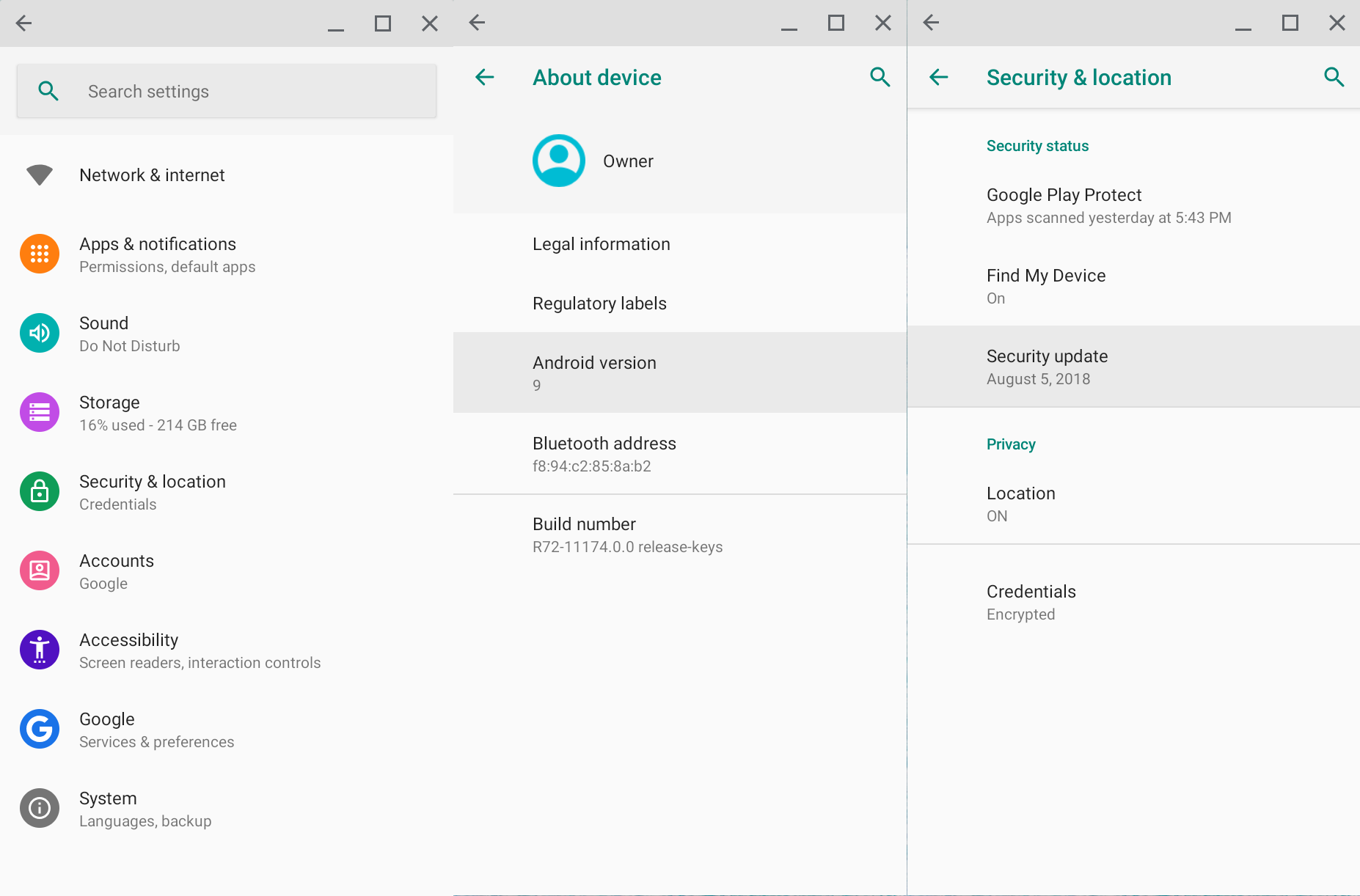Tap the Owner profile avatar
Screen dimensions: 1360x896
coord(559,161)
